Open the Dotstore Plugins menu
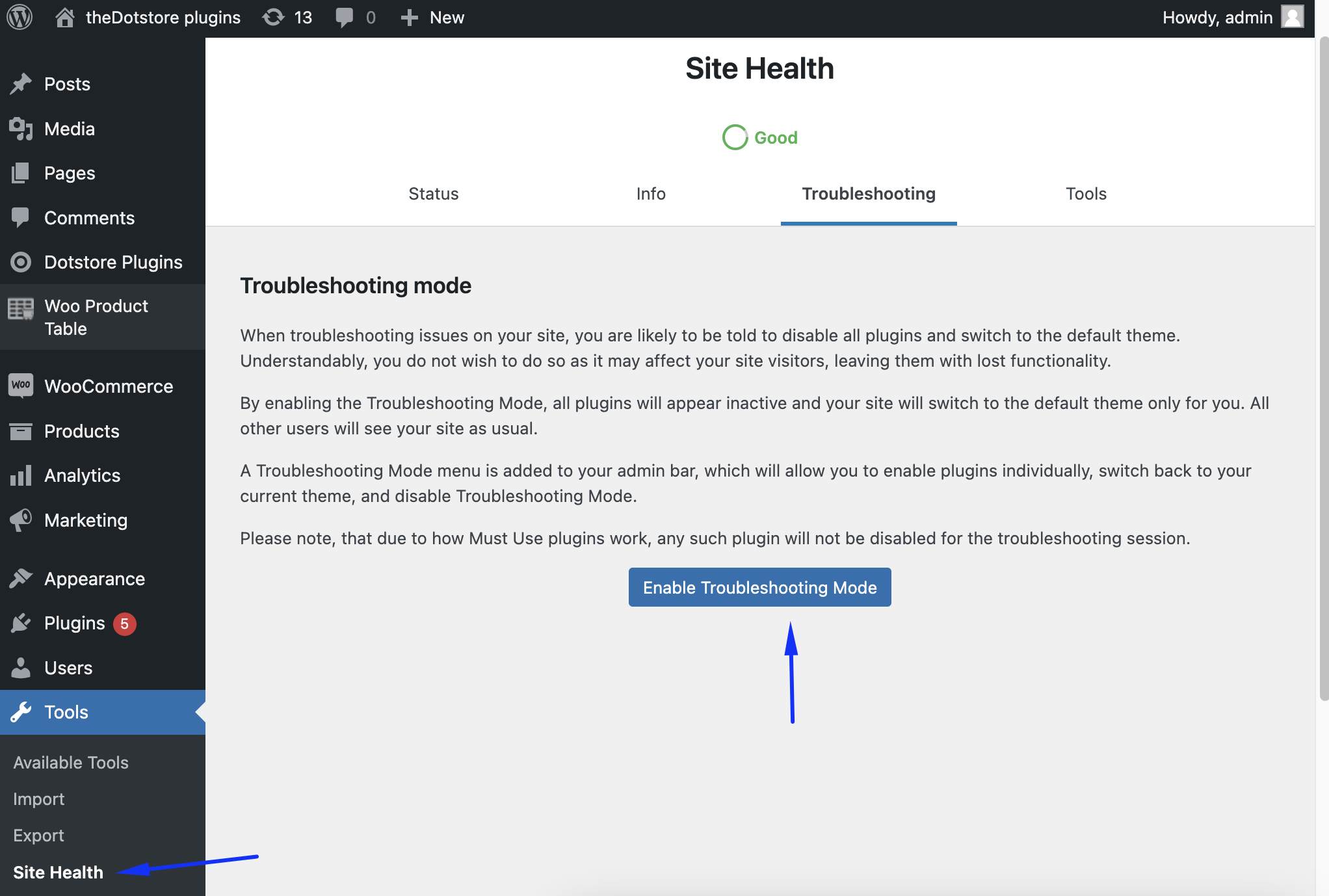The width and height of the screenshot is (1329, 896). (x=103, y=262)
